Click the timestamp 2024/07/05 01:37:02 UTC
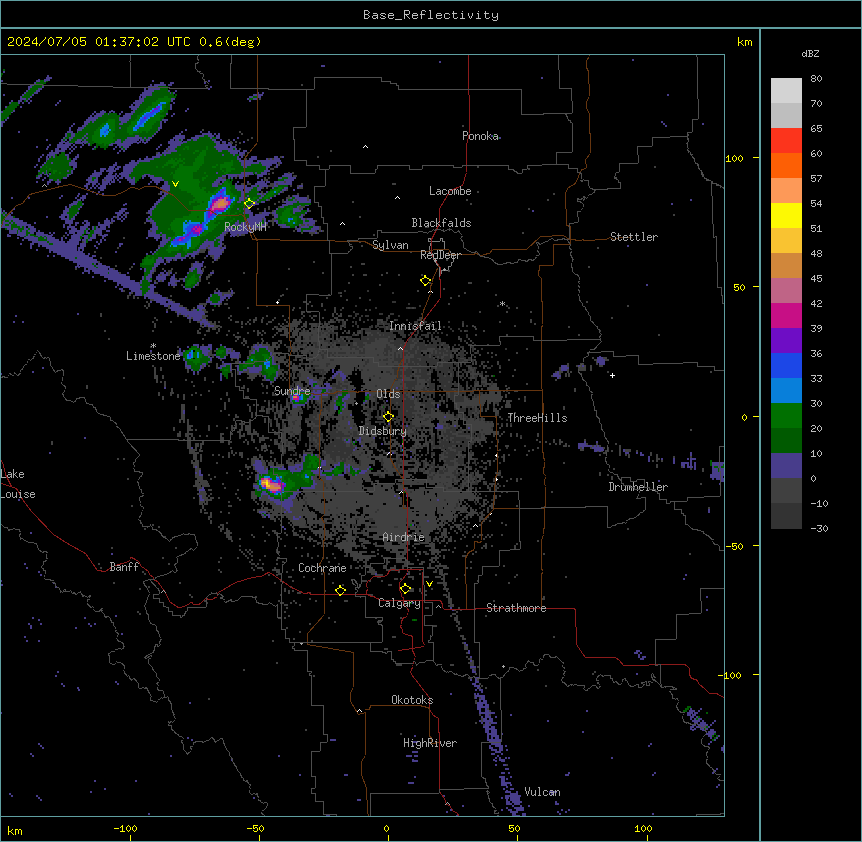This screenshot has width=862, height=842. pyautogui.click(x=99, y=42)
